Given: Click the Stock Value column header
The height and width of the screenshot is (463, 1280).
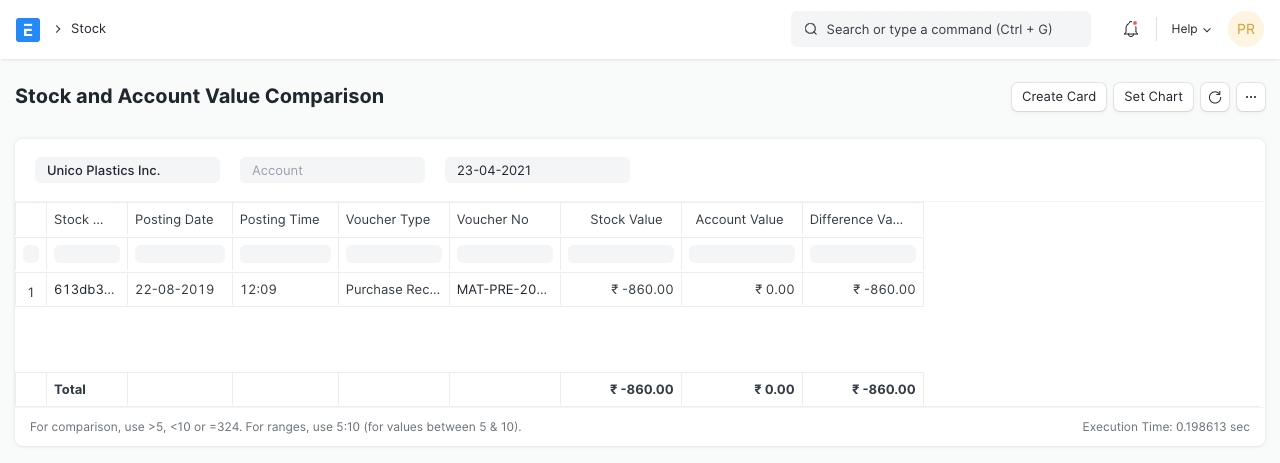Looking at the screenshot, I should pos(625,220).
